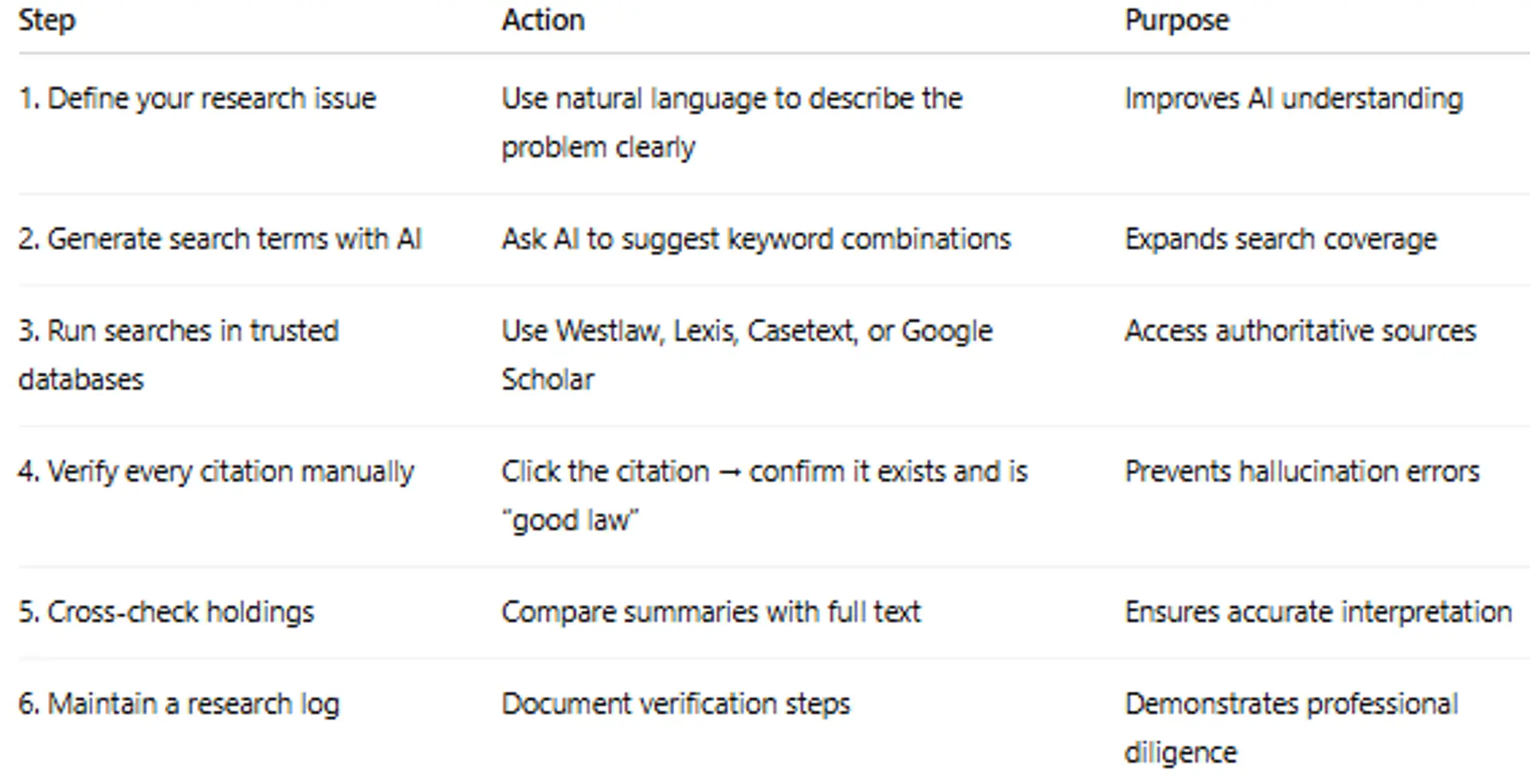
Task: Click 'Generate search terms with AI' step
Action: [220, 239]
